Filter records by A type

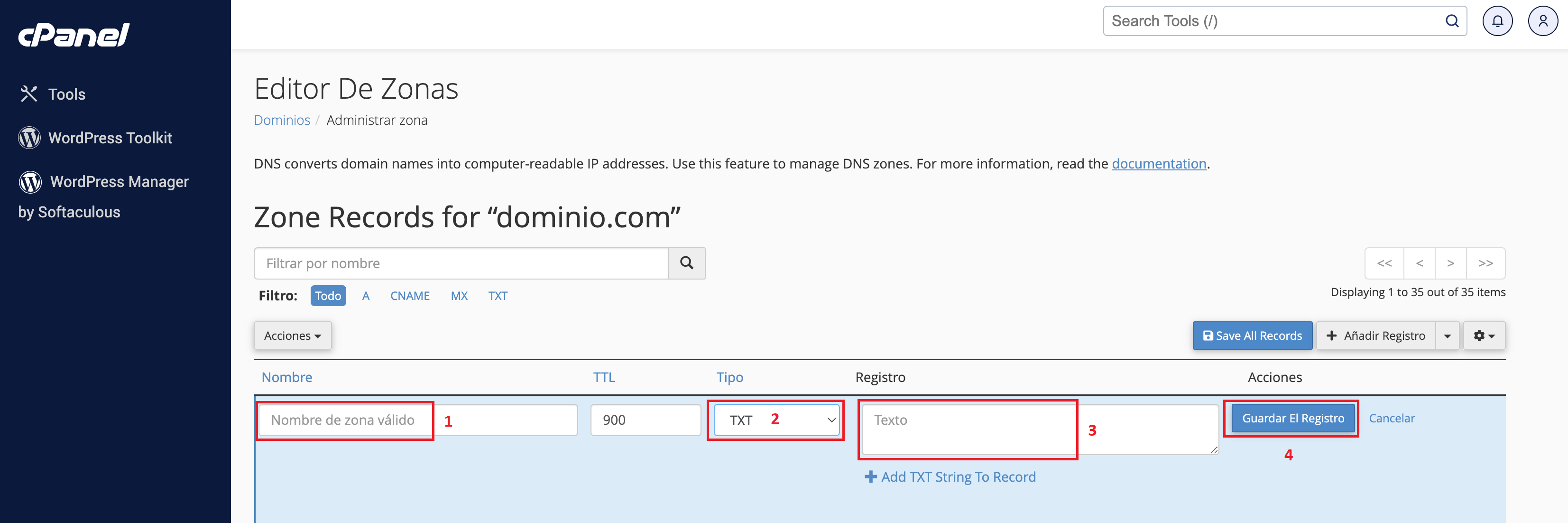[x=366, y=296]
